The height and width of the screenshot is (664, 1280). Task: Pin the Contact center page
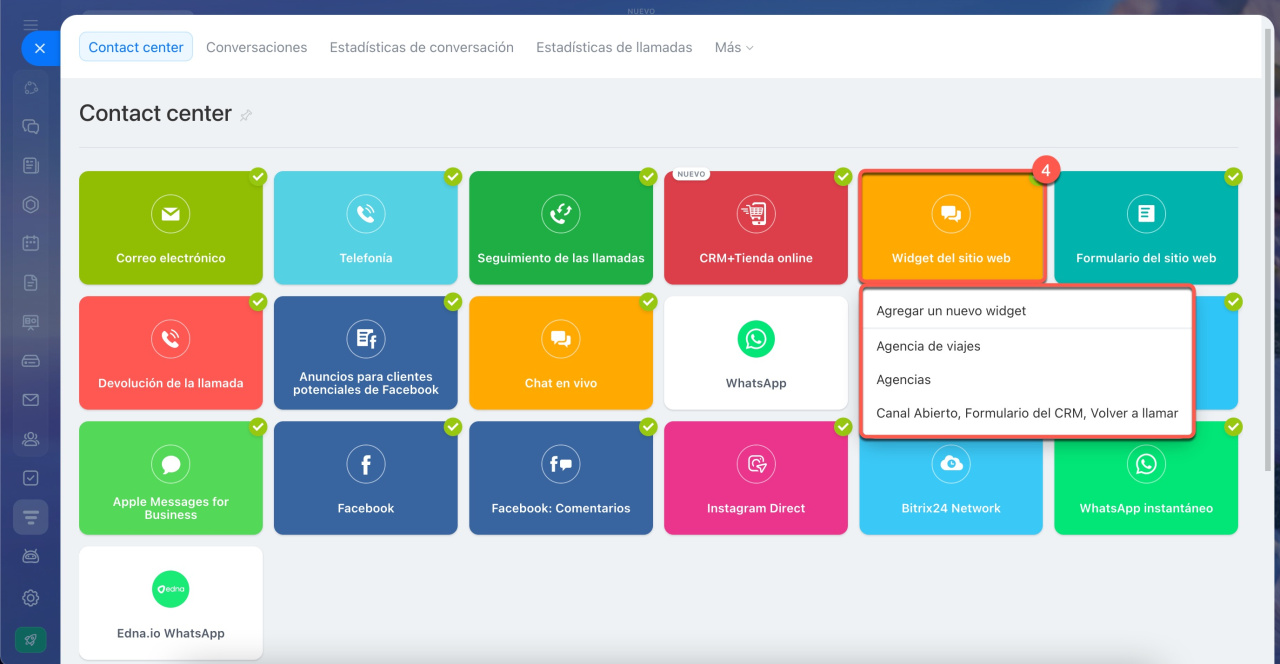[246, 115]
